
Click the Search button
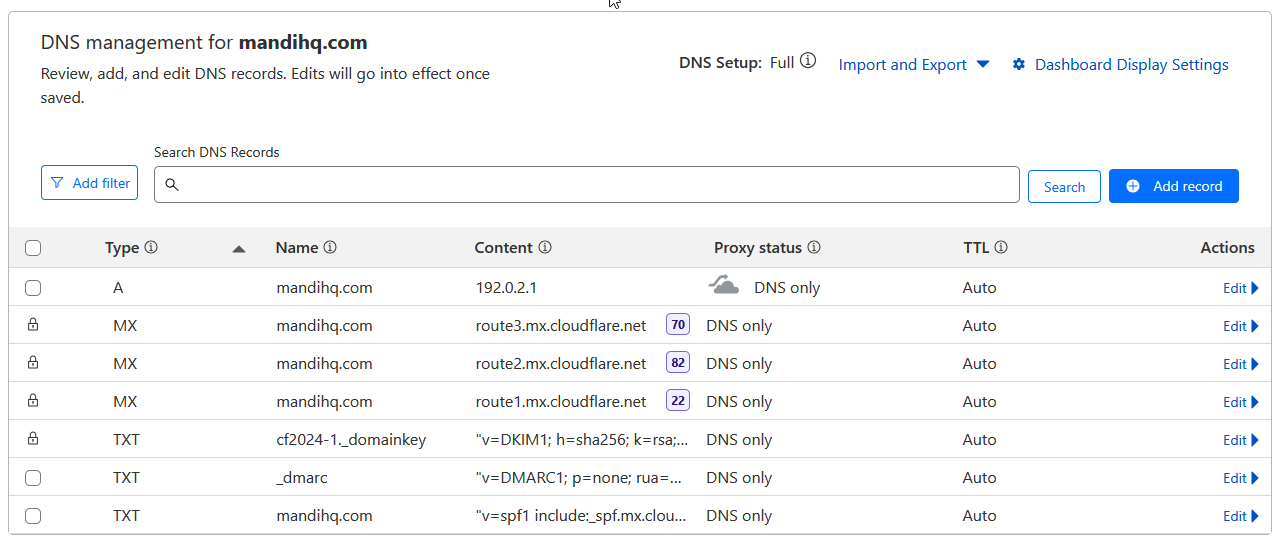1064,187
